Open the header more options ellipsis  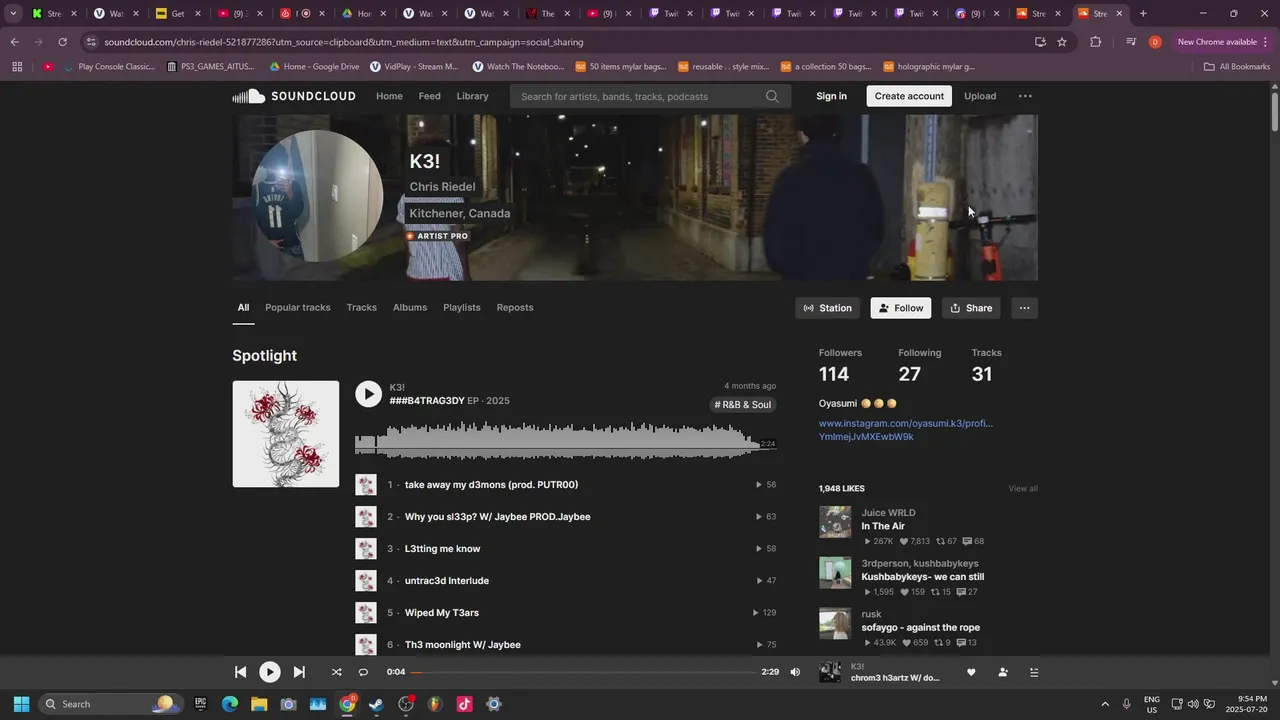click(1025, 96)
